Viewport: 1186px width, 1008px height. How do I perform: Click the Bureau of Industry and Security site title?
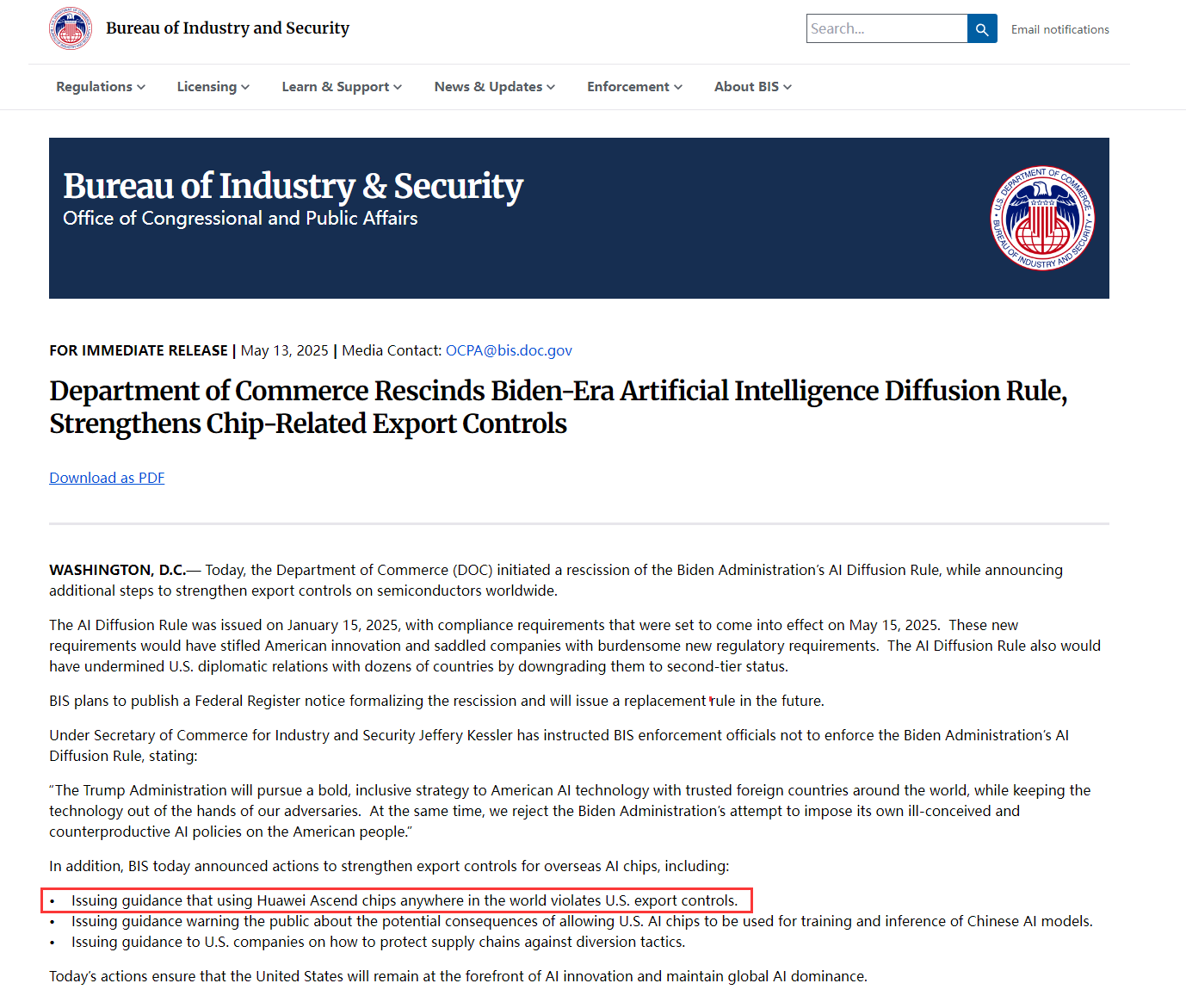point(227,28)
